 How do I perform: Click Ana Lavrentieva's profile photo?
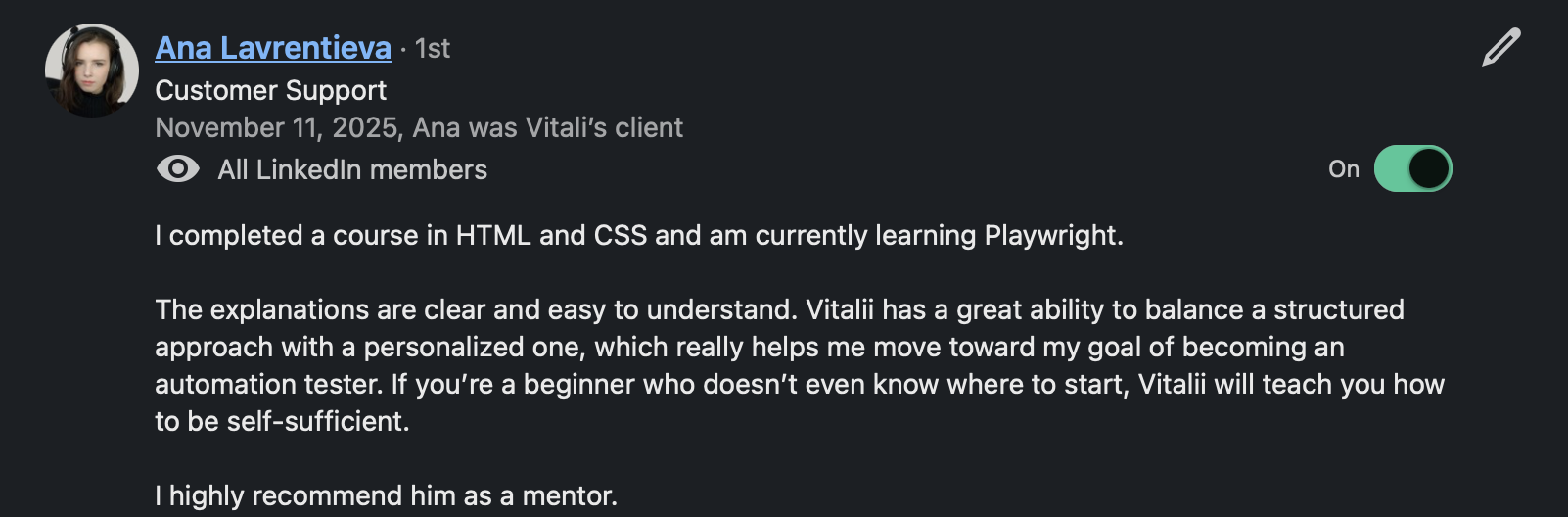click(x=92, y=70)
